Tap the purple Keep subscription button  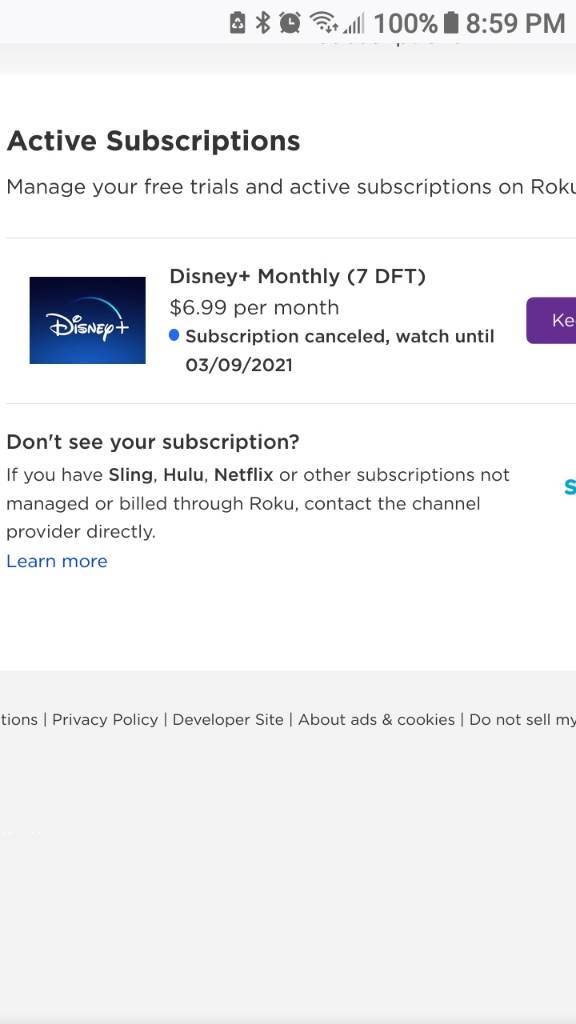coord(551,320)
